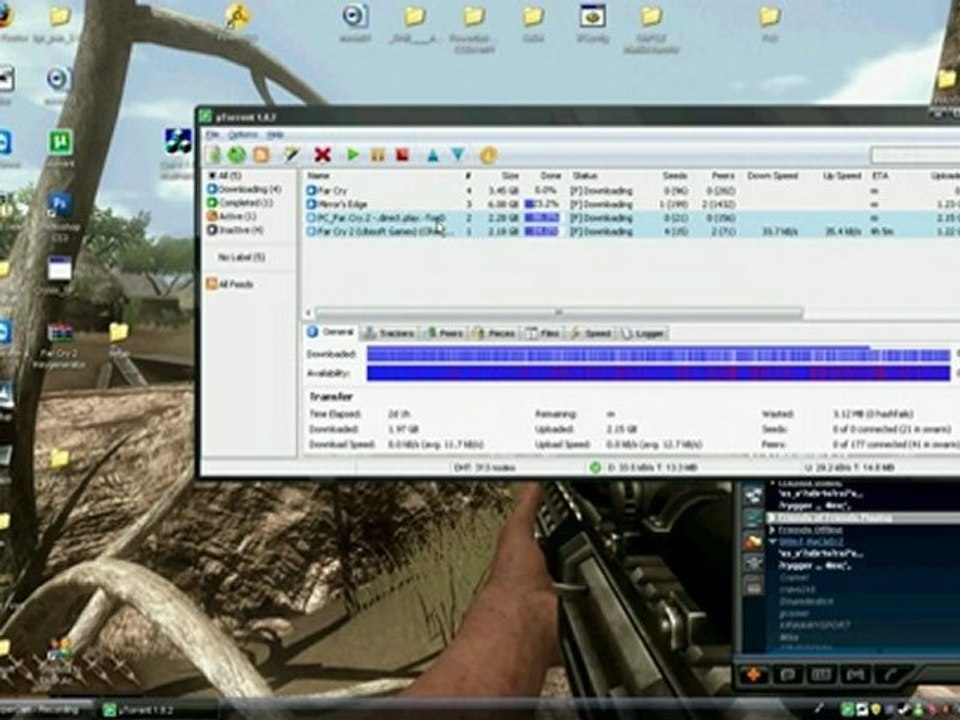The height and width of the screenshot is (720, 960).
Task: Click the top friends sidebar icon in Xfire
Action: coord(754,495)
